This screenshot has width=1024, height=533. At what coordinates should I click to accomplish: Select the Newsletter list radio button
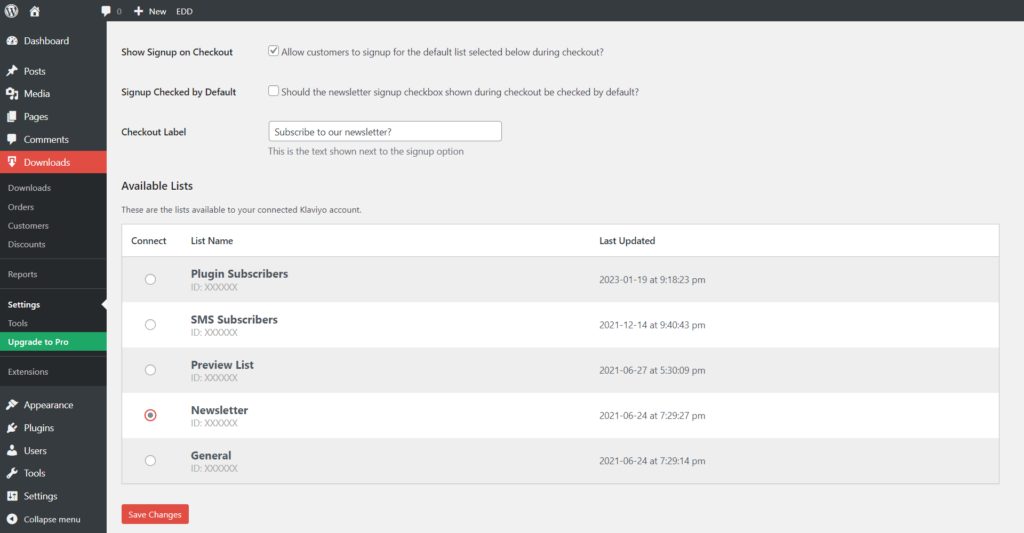(150, 415)
